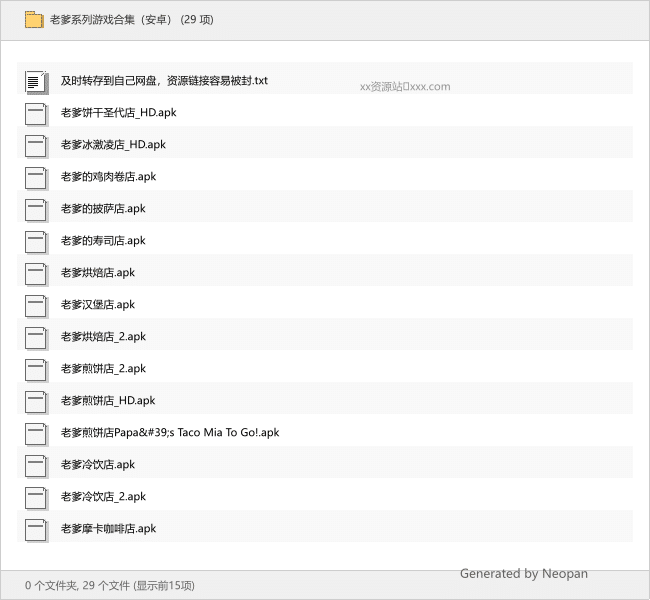Open the 老爹烘焙店.apk file name
The image size is (650, 600).
(98, 273)
